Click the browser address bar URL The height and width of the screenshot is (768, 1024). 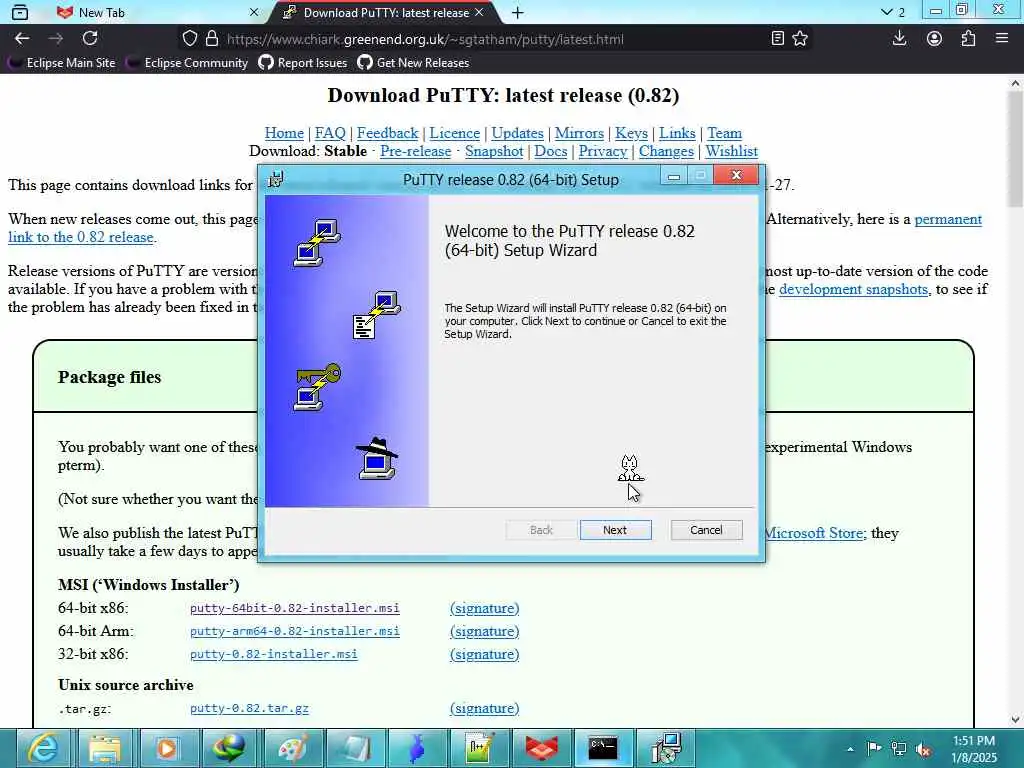(x=424, y=39)
